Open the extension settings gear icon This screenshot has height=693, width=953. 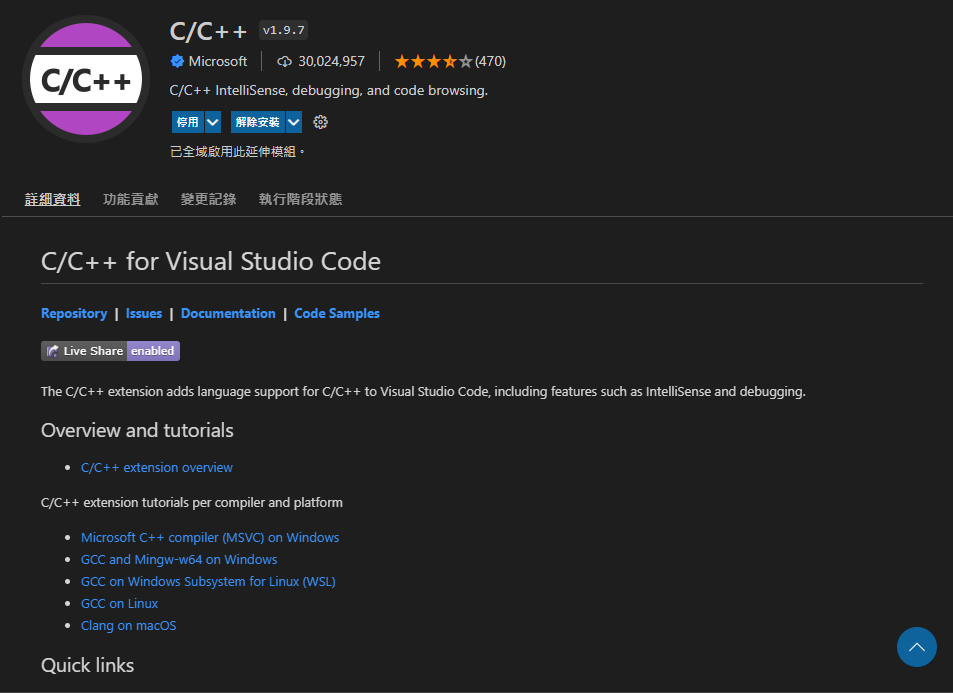coord(320,122)
